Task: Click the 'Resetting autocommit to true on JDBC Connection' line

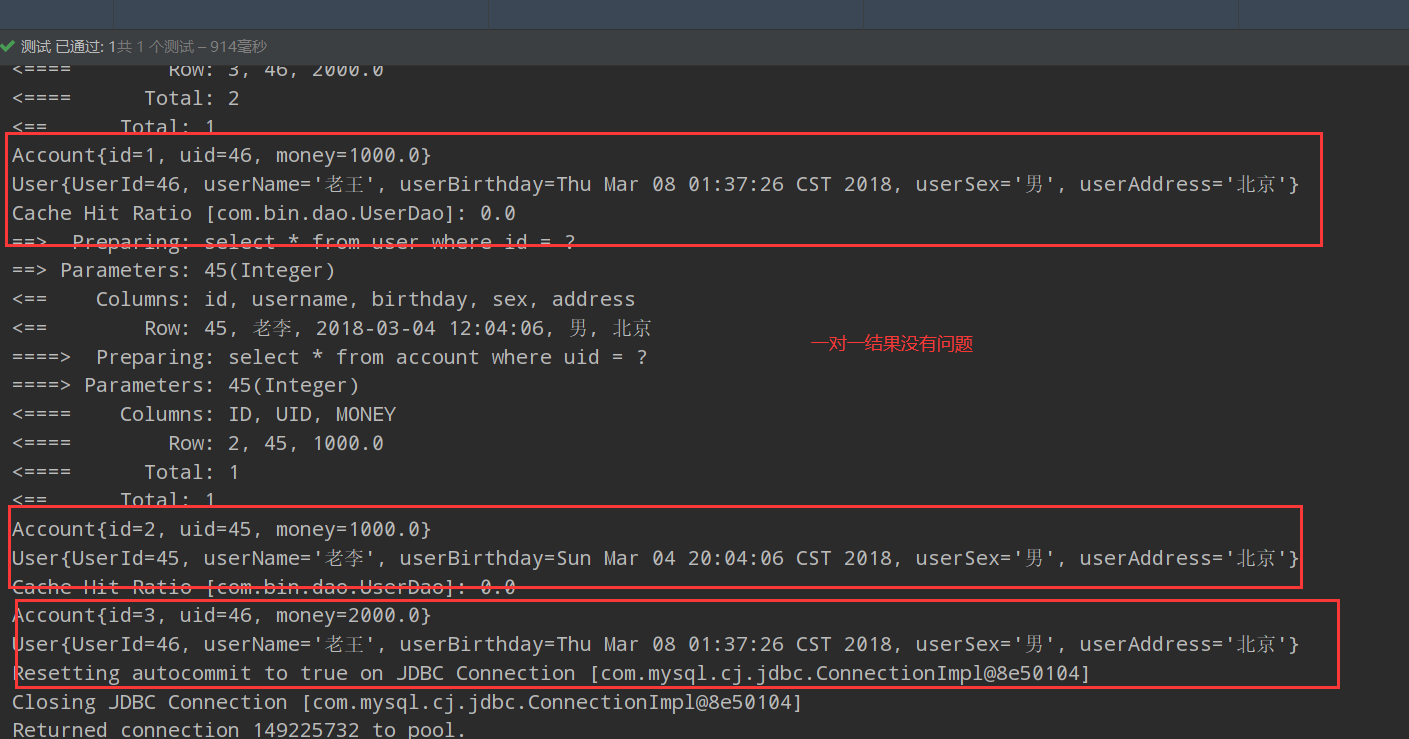Action: tap(551, 673)
